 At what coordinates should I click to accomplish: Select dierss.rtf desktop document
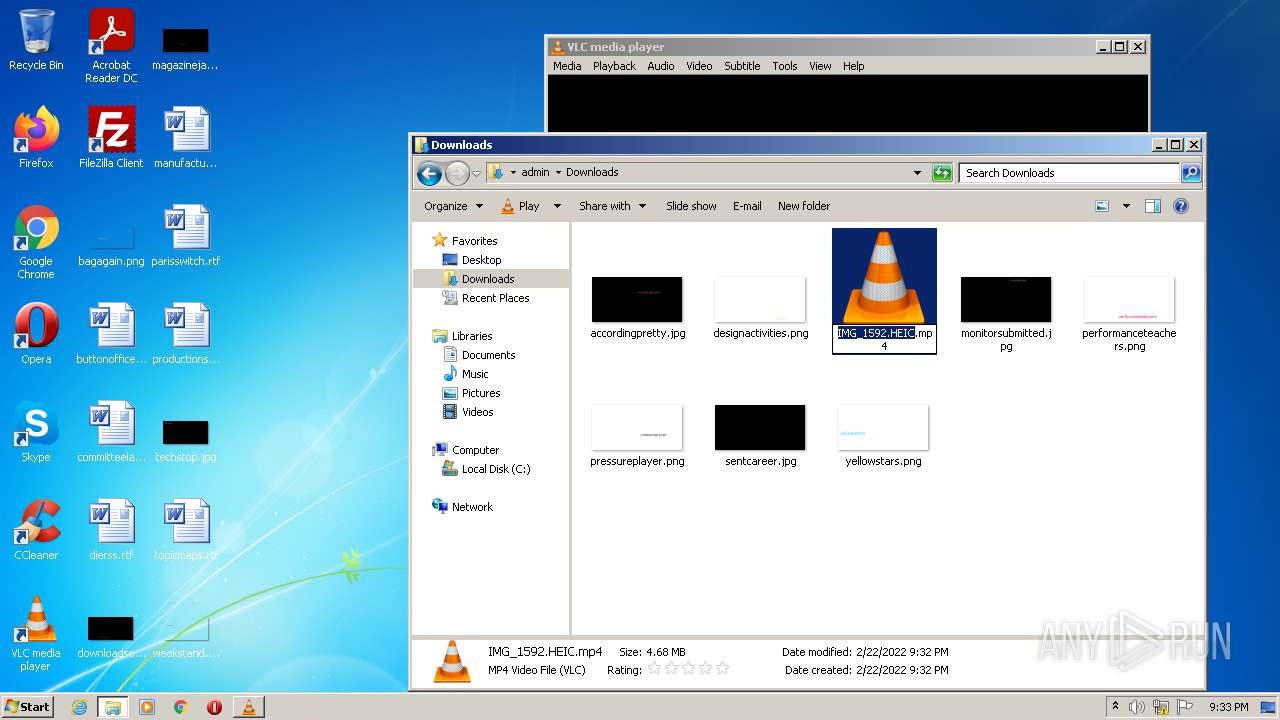(111, 530)
